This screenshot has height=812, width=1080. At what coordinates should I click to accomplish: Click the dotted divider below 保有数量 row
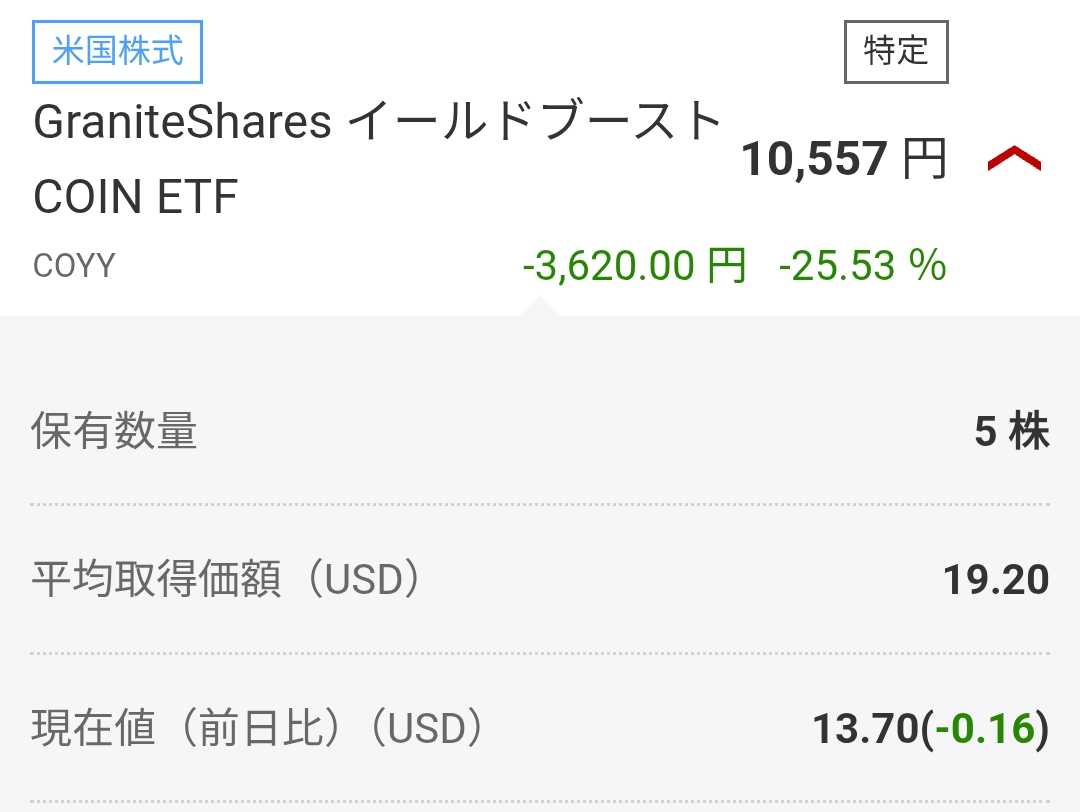(540, 505)
